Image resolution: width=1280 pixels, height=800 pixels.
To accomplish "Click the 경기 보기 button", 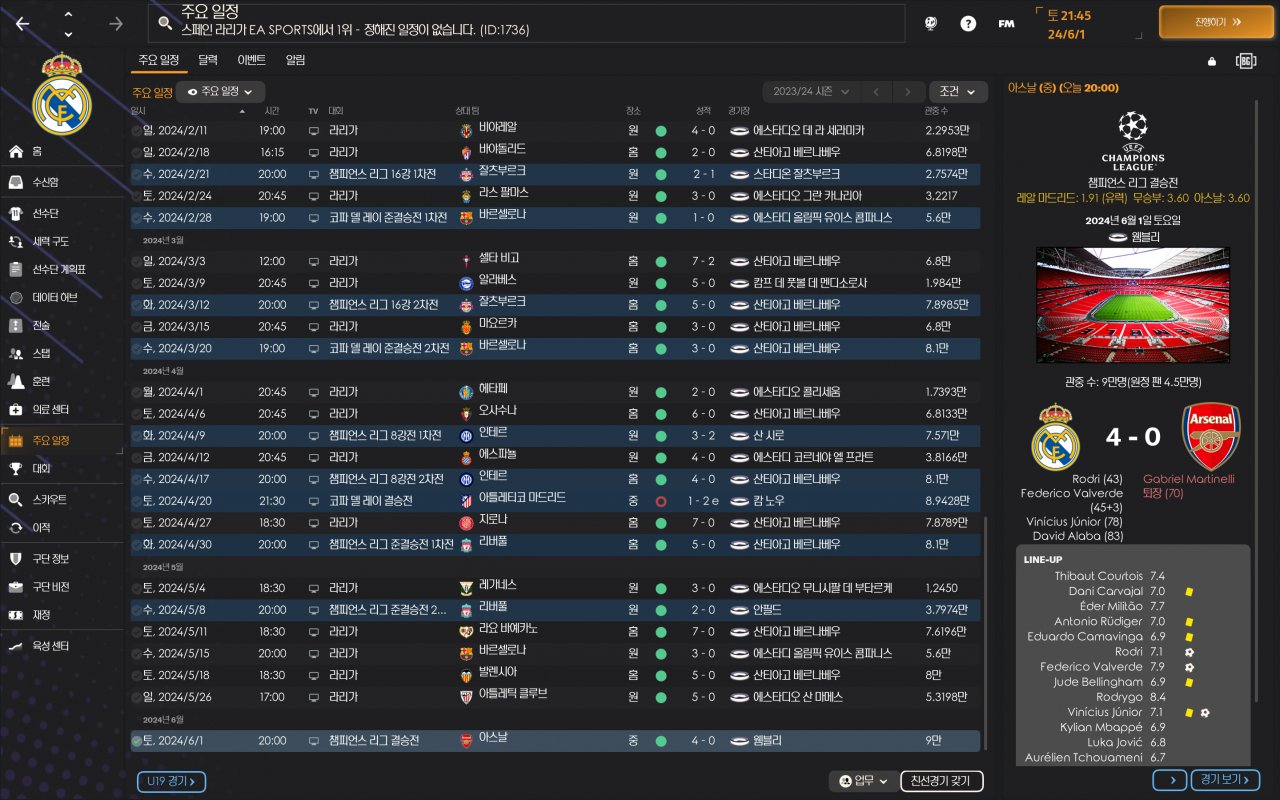I will (x=1226, y=780).
